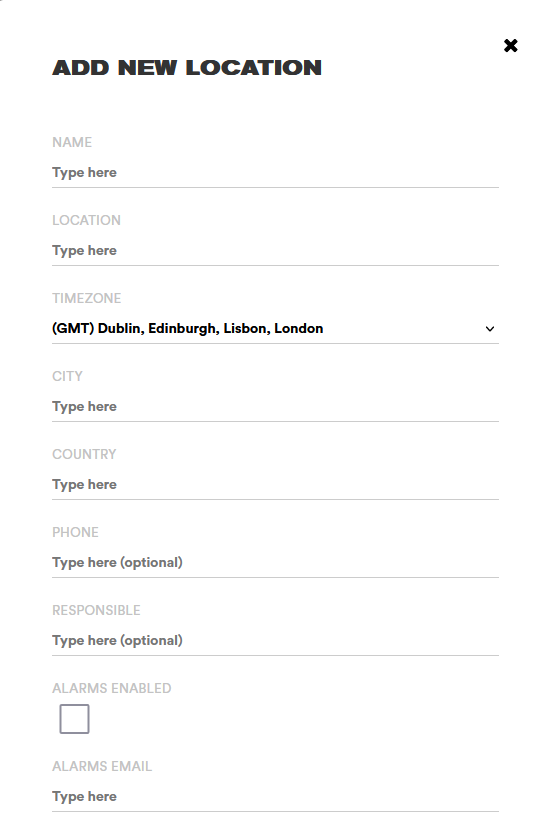This screenshot has width=534, height=827.
Task: Open the GMT Dublin timezone selector
Action: pos(275,329)
